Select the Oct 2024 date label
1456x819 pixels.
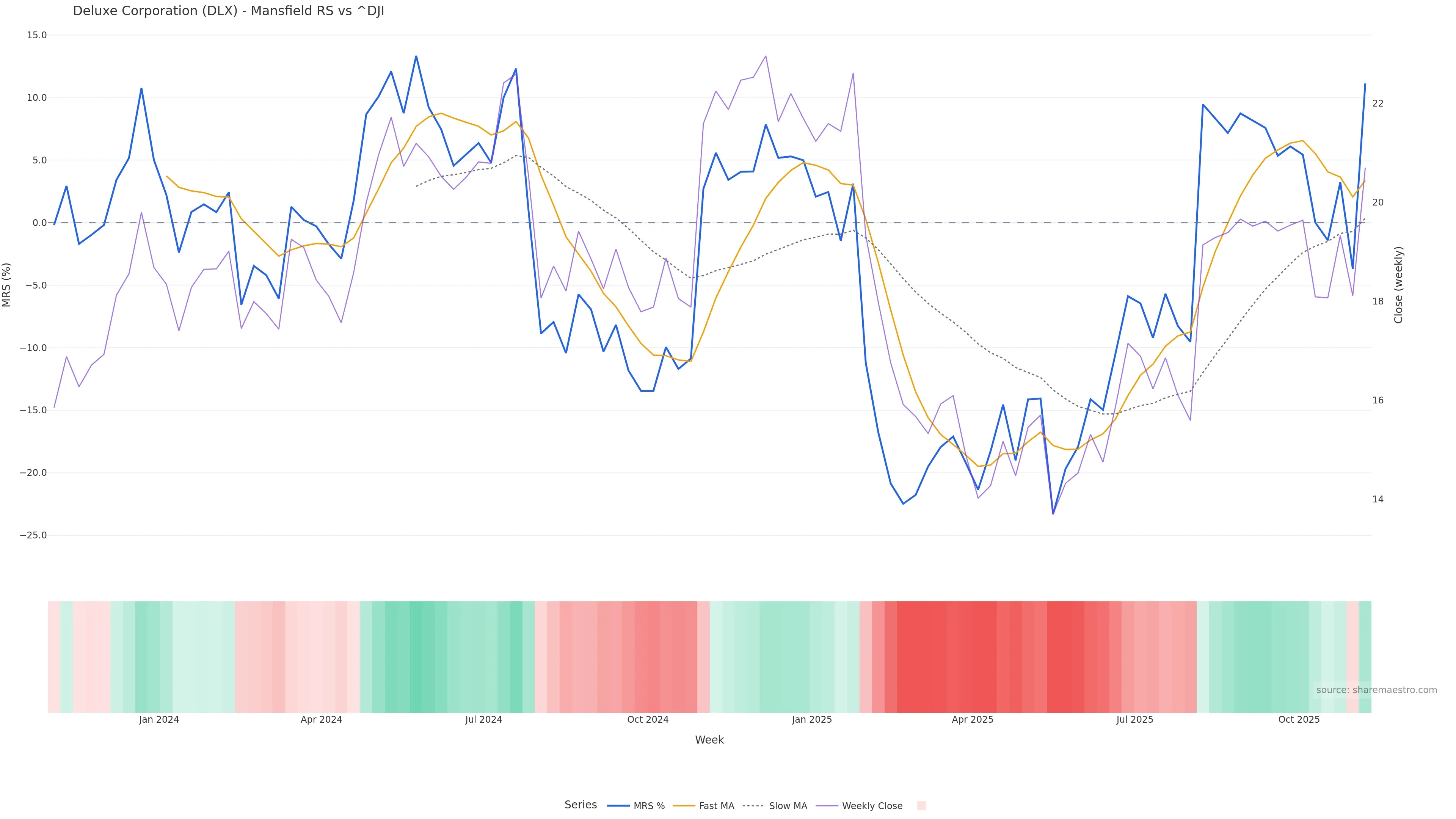648,720
